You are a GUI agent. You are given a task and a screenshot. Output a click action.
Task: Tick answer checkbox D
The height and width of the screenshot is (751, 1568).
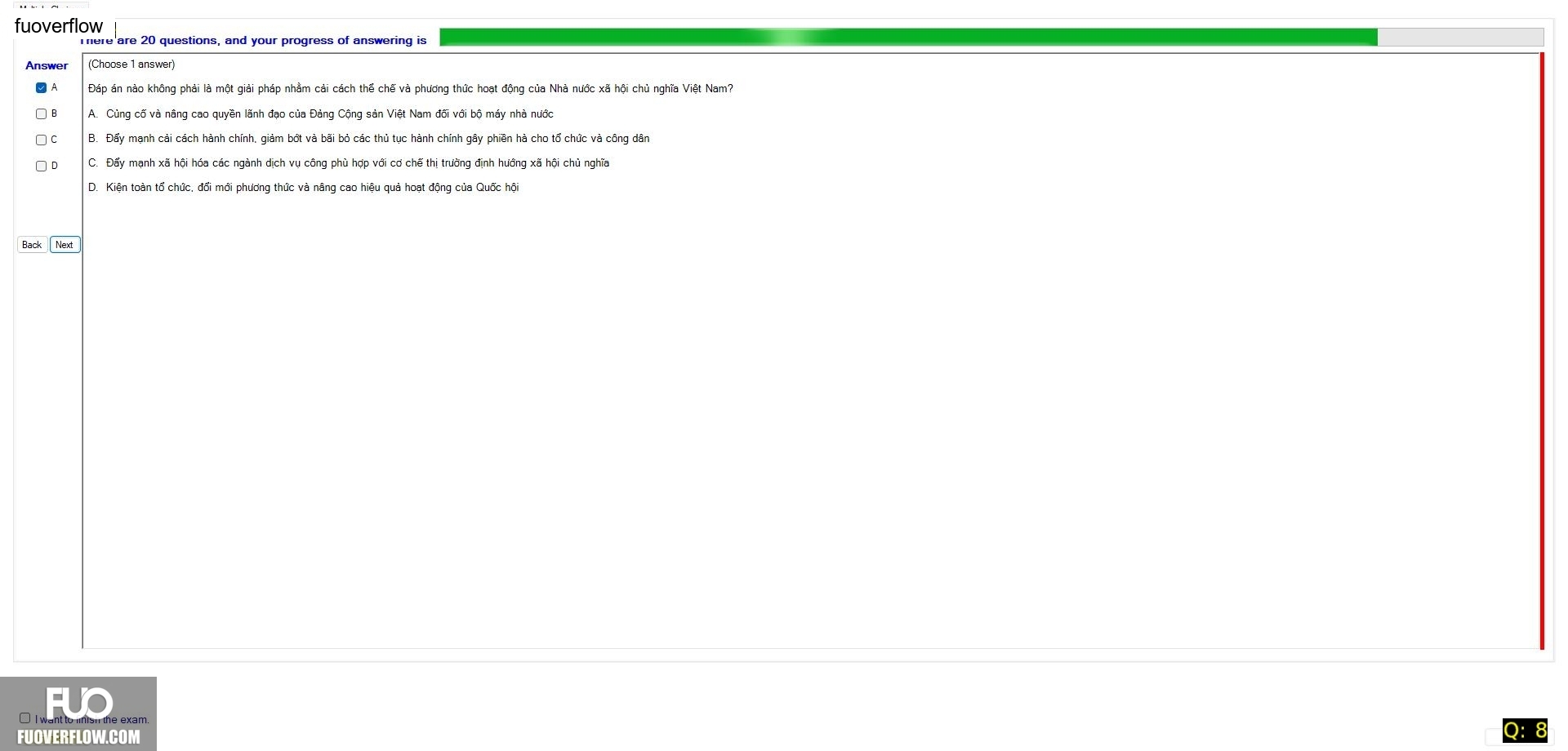(41, 167)
